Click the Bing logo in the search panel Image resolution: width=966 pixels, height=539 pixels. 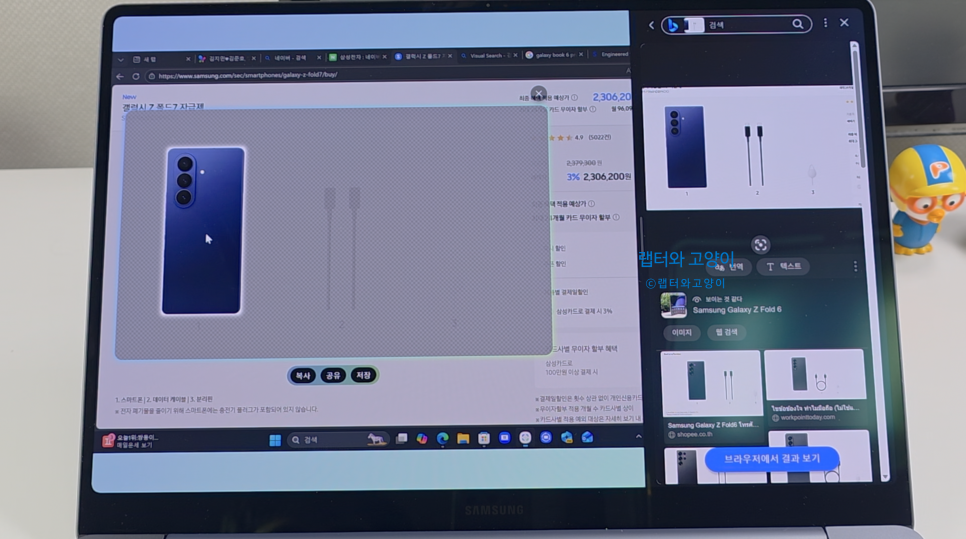coord(673,25)
